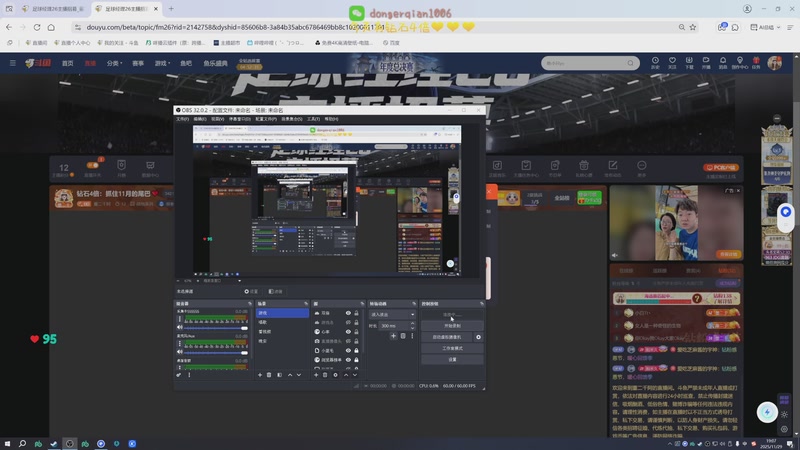Delete the selected scene in OBS

coord(269,375)
